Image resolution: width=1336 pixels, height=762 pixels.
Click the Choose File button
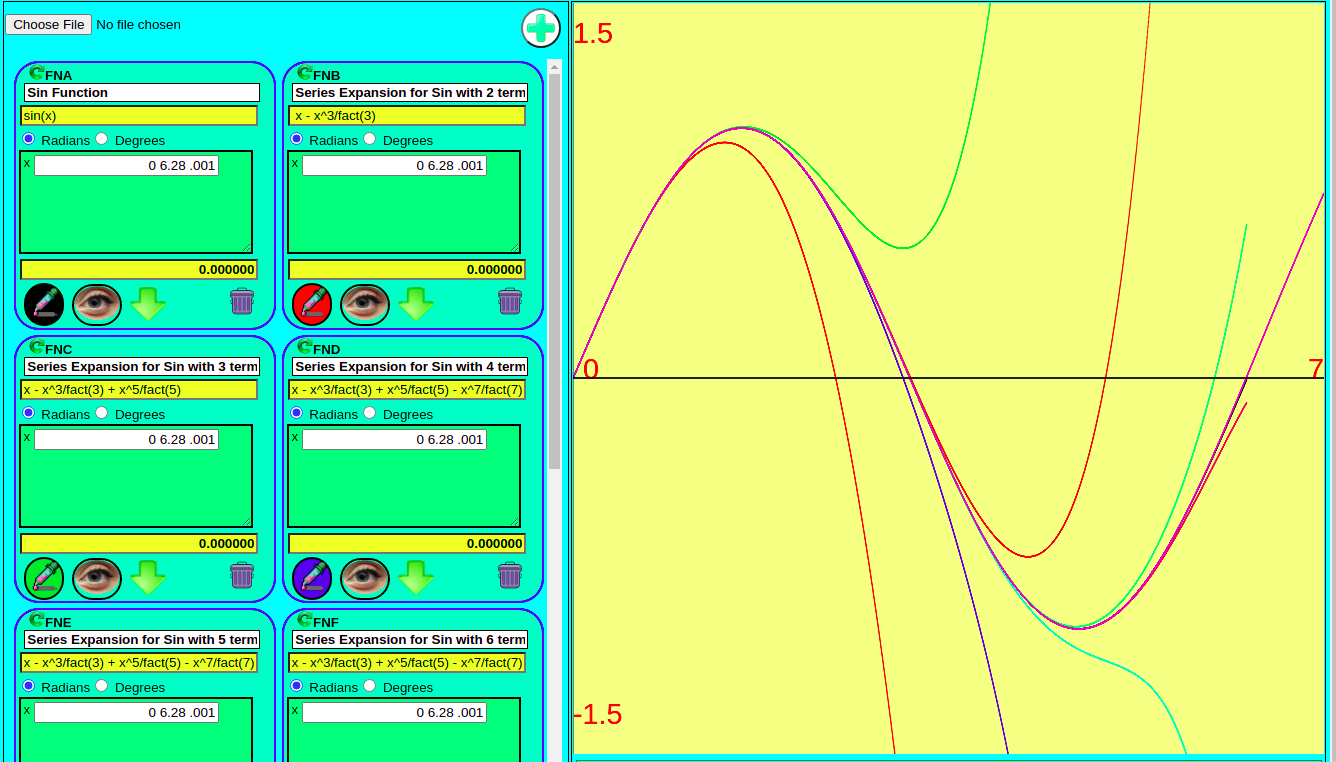click(x=48, y=24)
